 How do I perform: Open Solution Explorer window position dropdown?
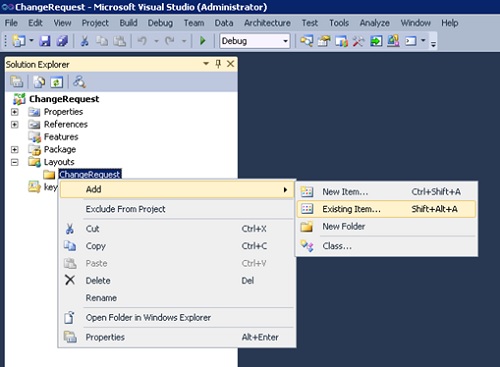pos(206,64)
